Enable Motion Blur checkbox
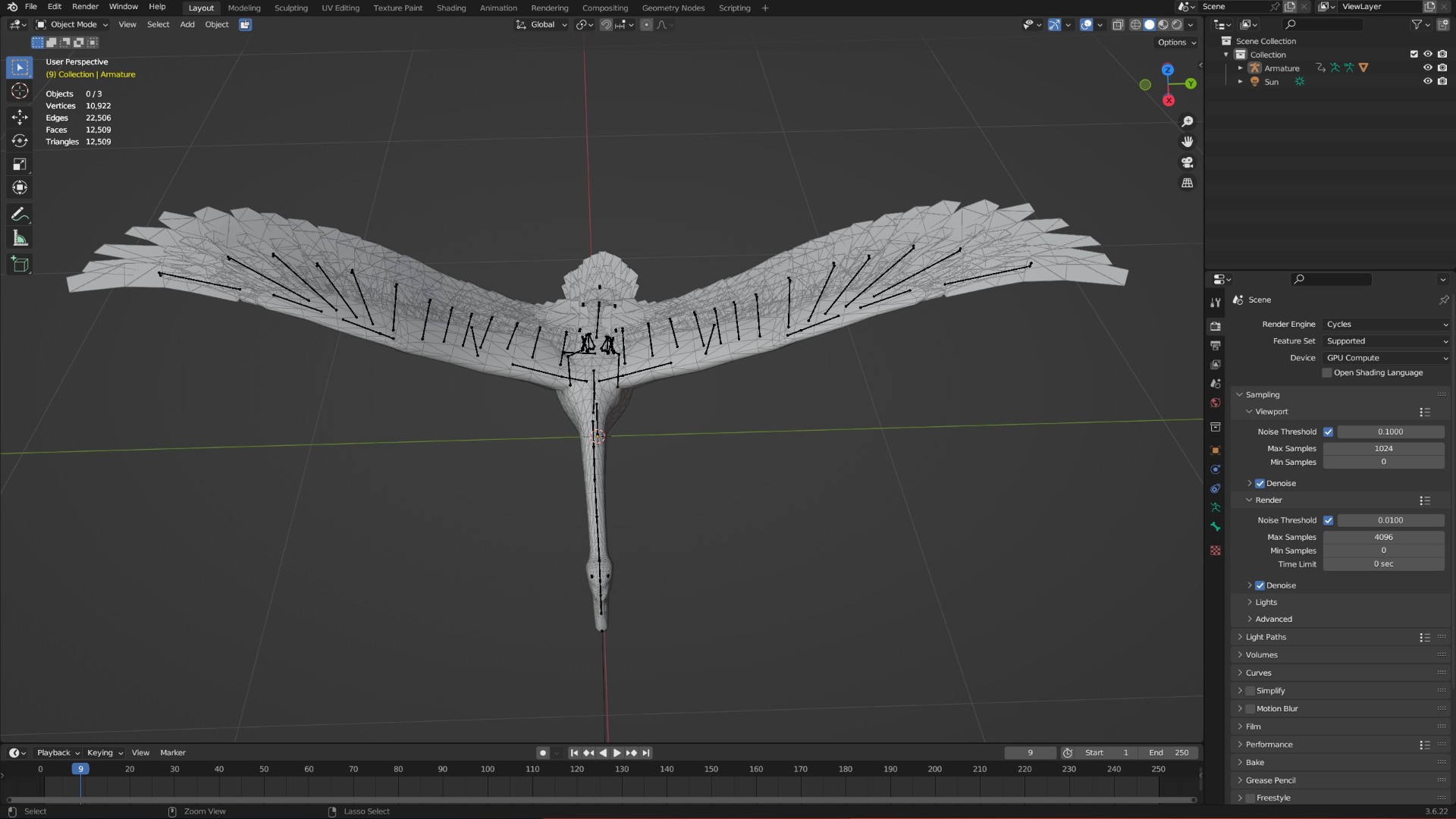 (1250, 709)
